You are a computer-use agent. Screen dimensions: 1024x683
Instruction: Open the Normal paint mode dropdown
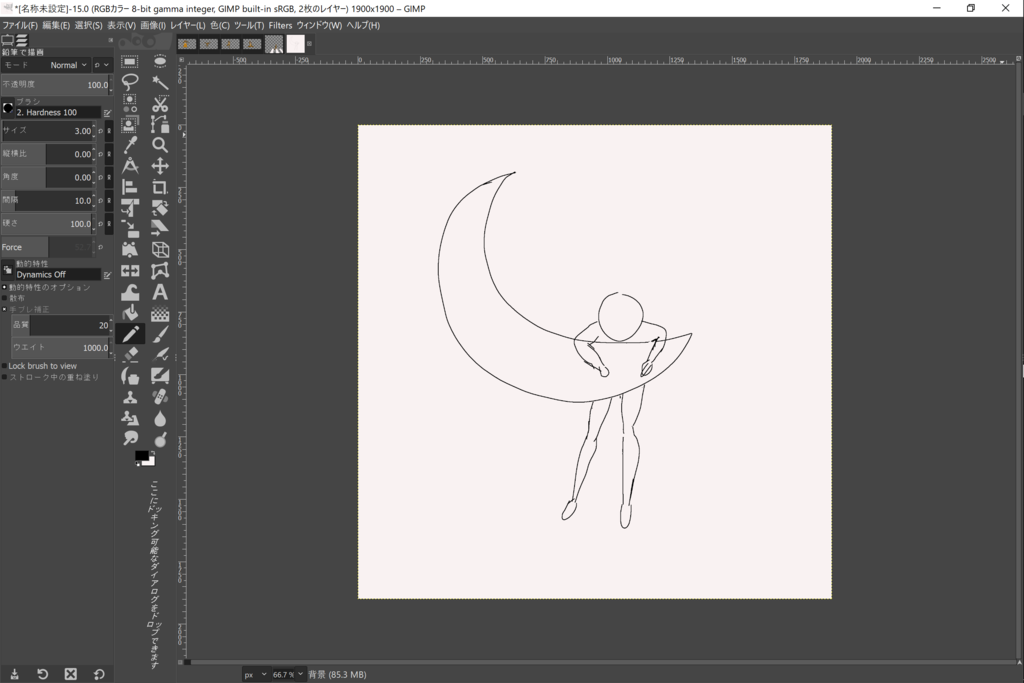(x=69, y=65)
